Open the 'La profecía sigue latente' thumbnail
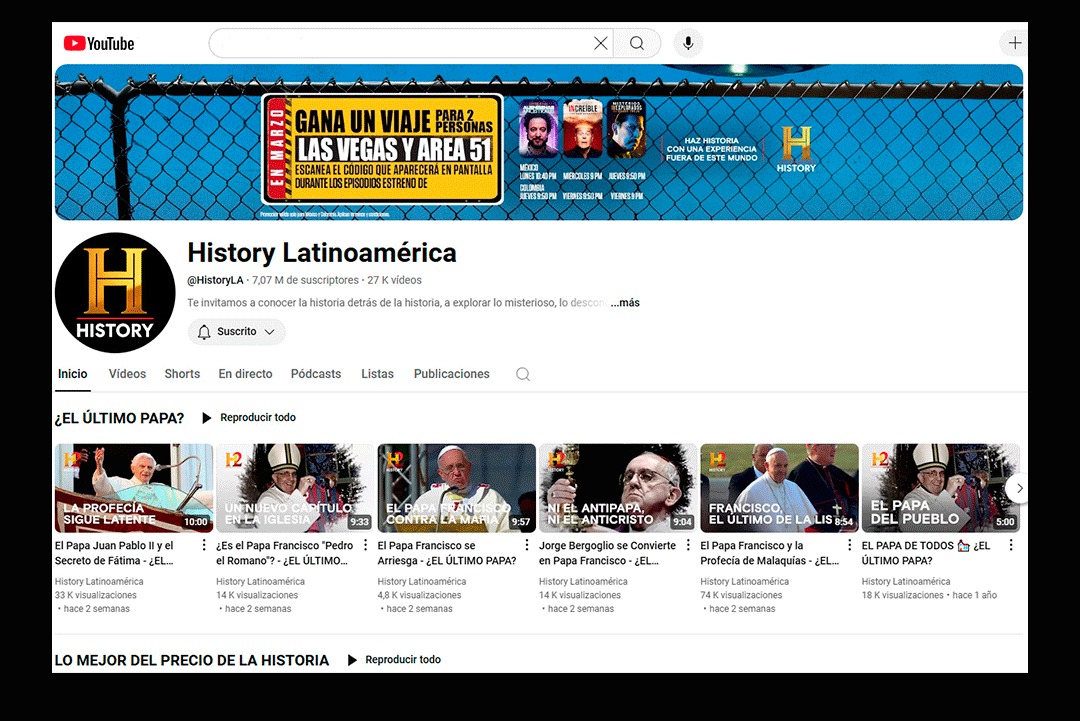This screenshot has height=721, width=1080. [x=134, y=488]
